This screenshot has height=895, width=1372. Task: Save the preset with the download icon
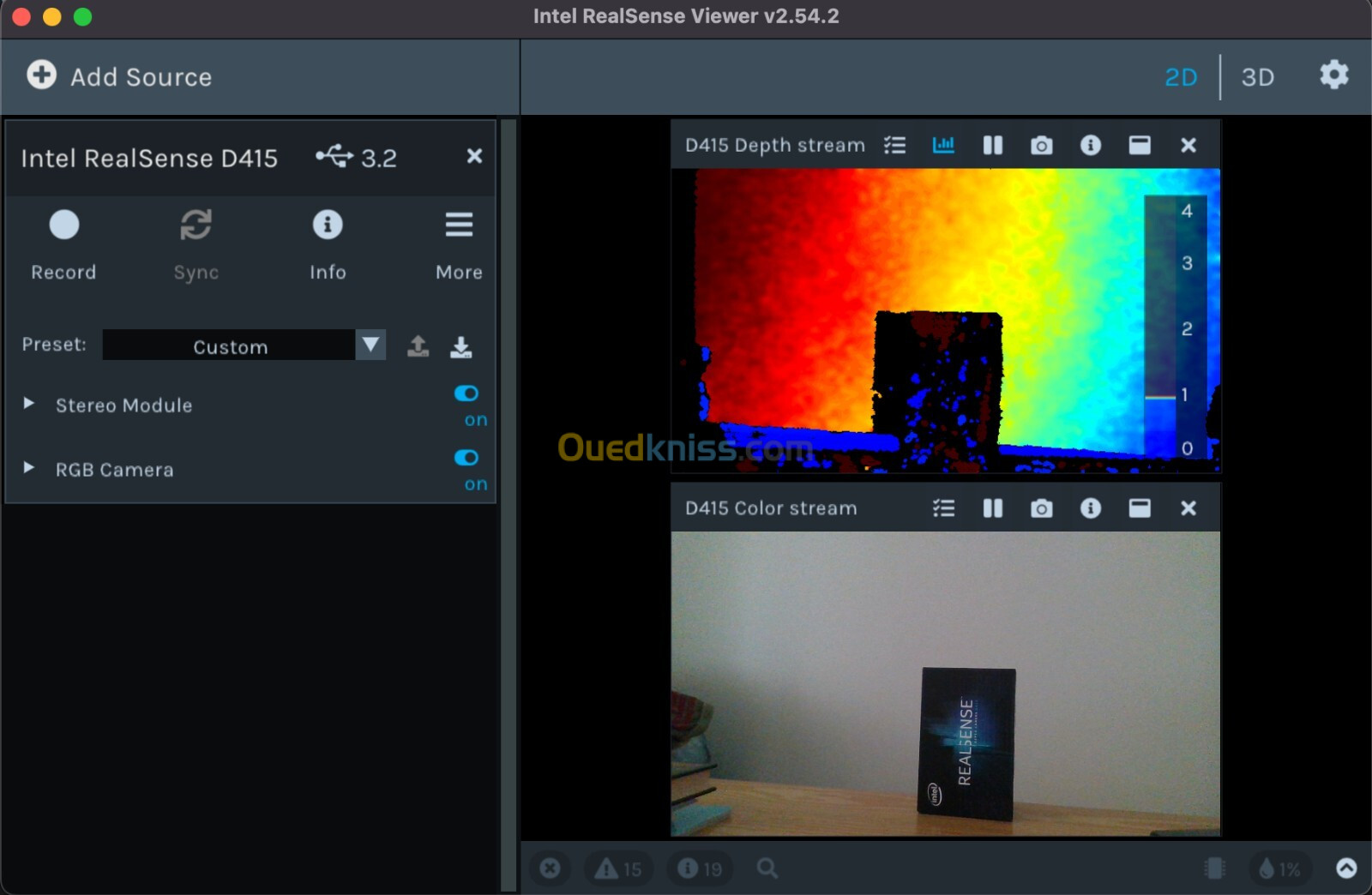pyautogui.click(x=460, y=345)
